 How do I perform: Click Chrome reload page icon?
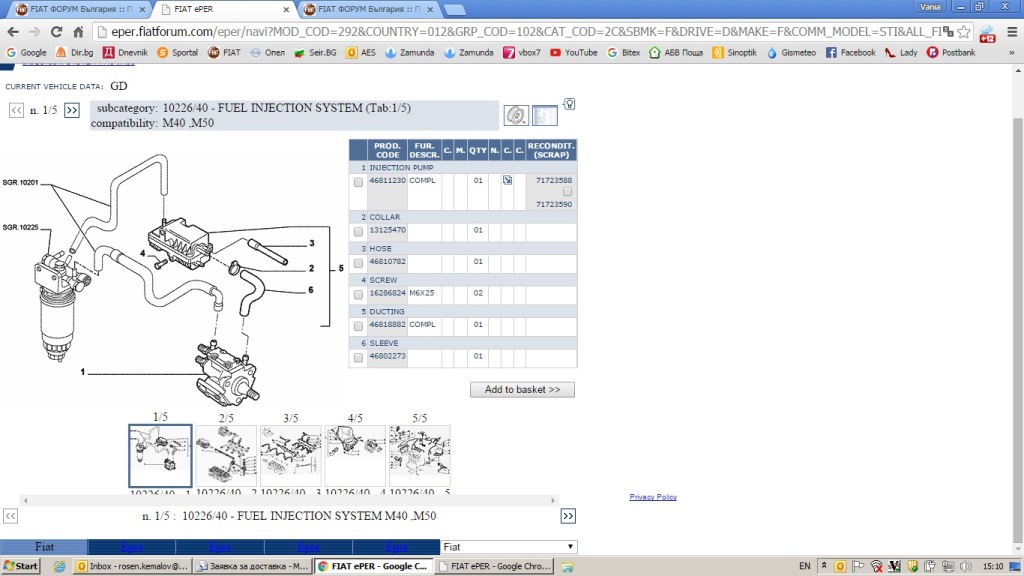click(56, 32)
